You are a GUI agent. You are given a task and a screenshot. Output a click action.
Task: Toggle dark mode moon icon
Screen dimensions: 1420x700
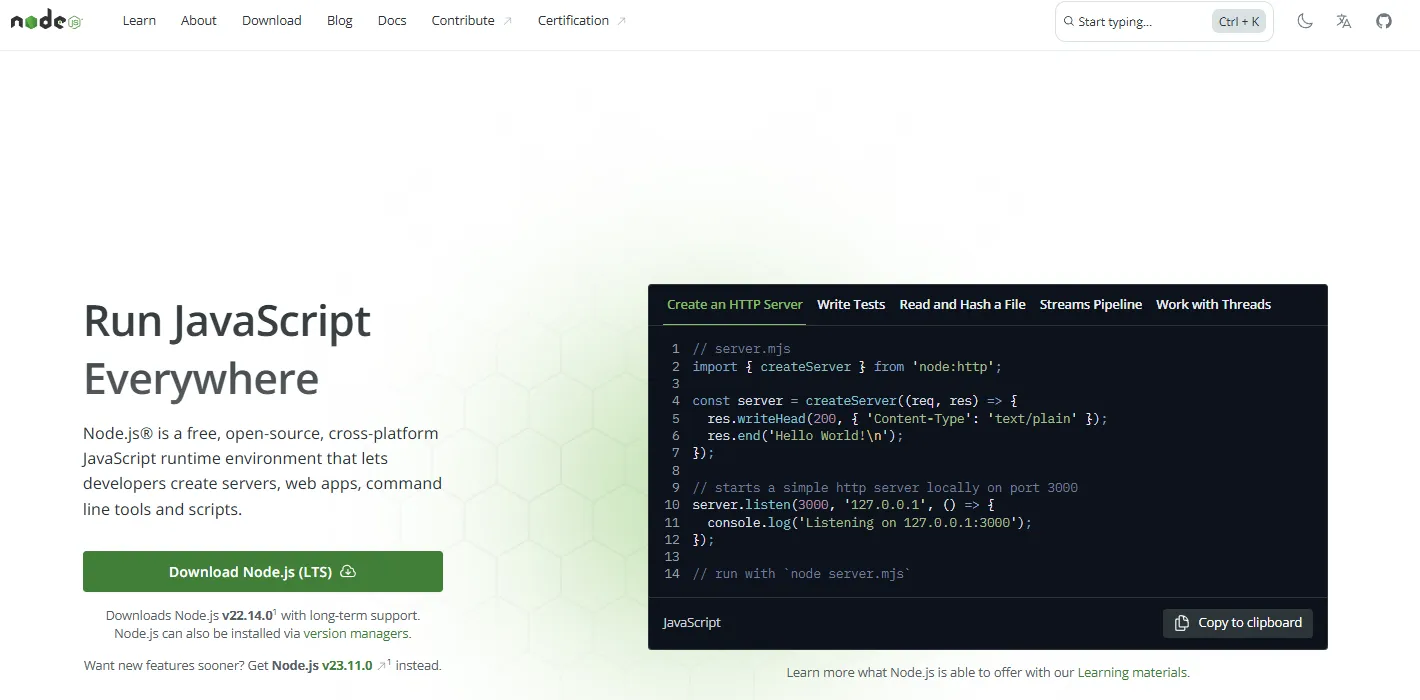tap(1305, 21)
